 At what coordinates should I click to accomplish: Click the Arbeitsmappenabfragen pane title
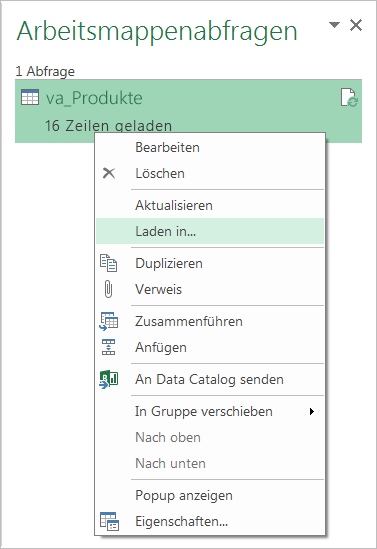coord(157,32)
